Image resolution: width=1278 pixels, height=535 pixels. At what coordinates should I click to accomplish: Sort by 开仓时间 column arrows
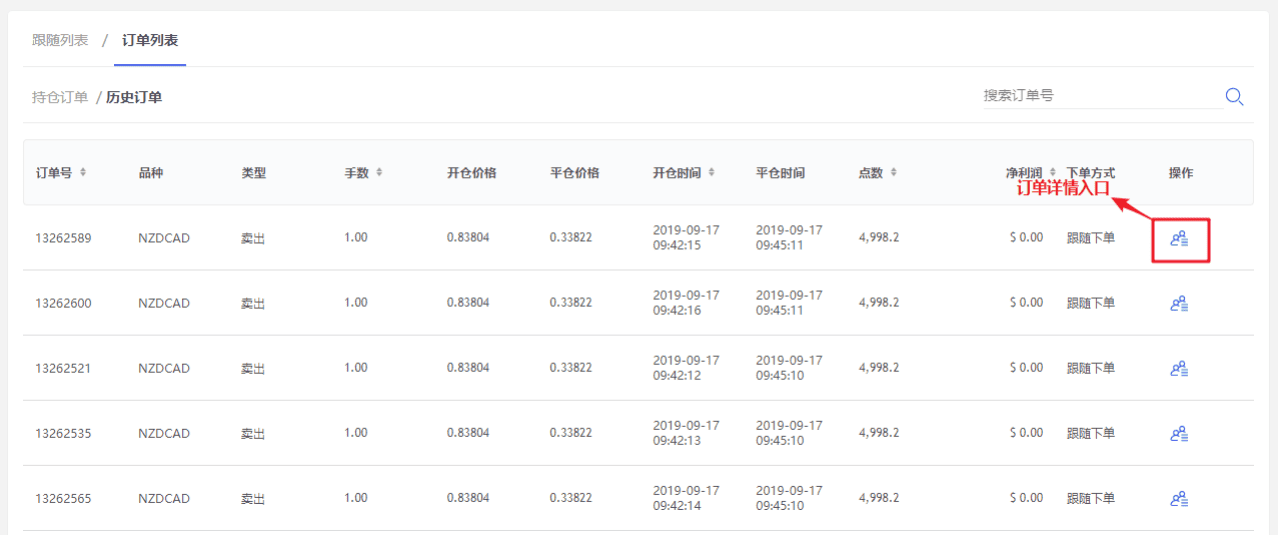pyautogui.click(x=711, y=172)
